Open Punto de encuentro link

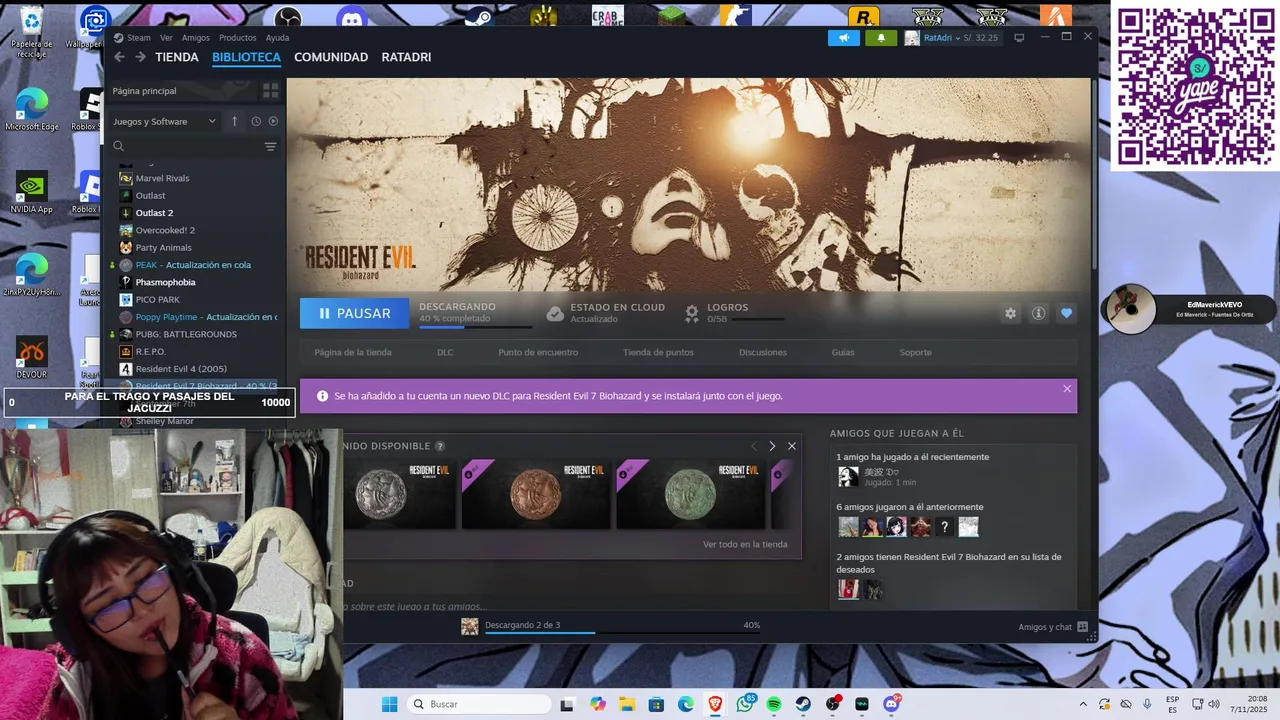(x=538, y=352)
